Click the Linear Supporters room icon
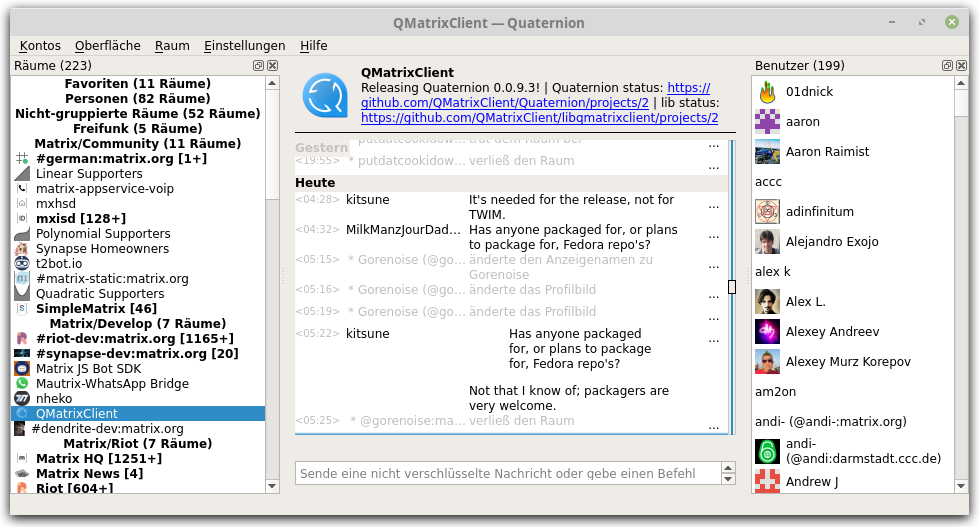 (x=22, y=174)
